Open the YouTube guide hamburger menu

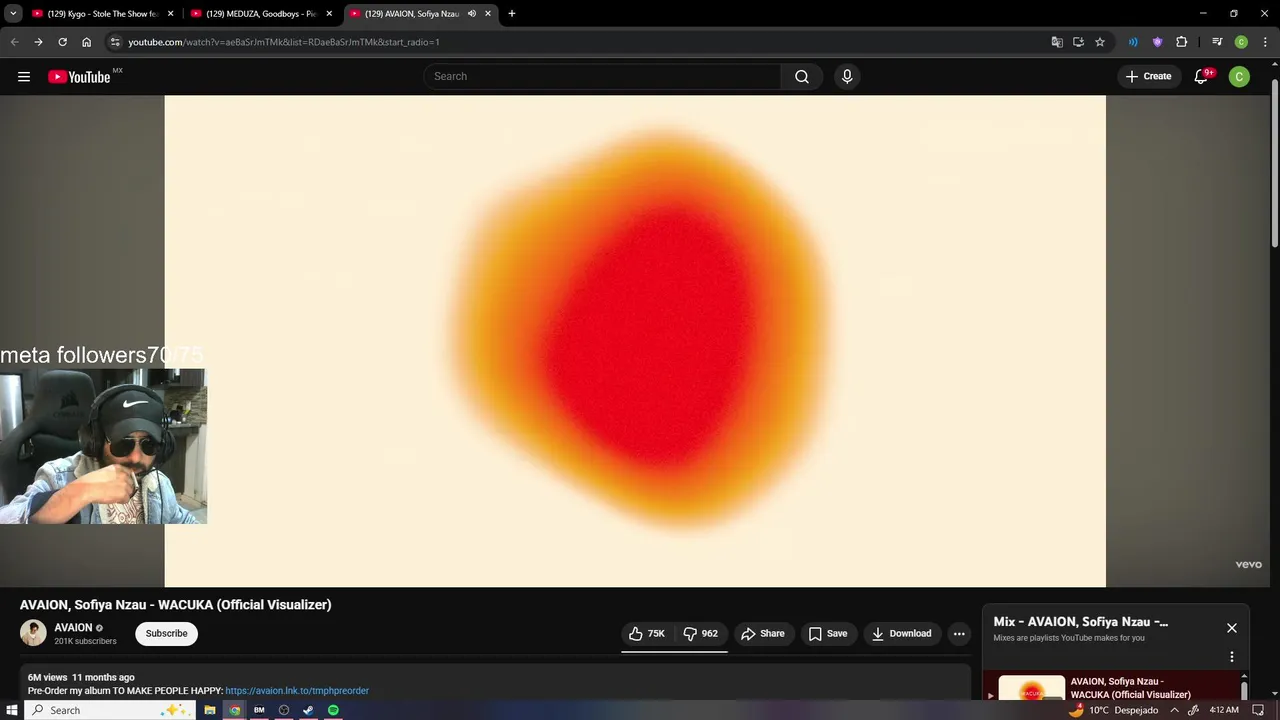click(24, 77)
